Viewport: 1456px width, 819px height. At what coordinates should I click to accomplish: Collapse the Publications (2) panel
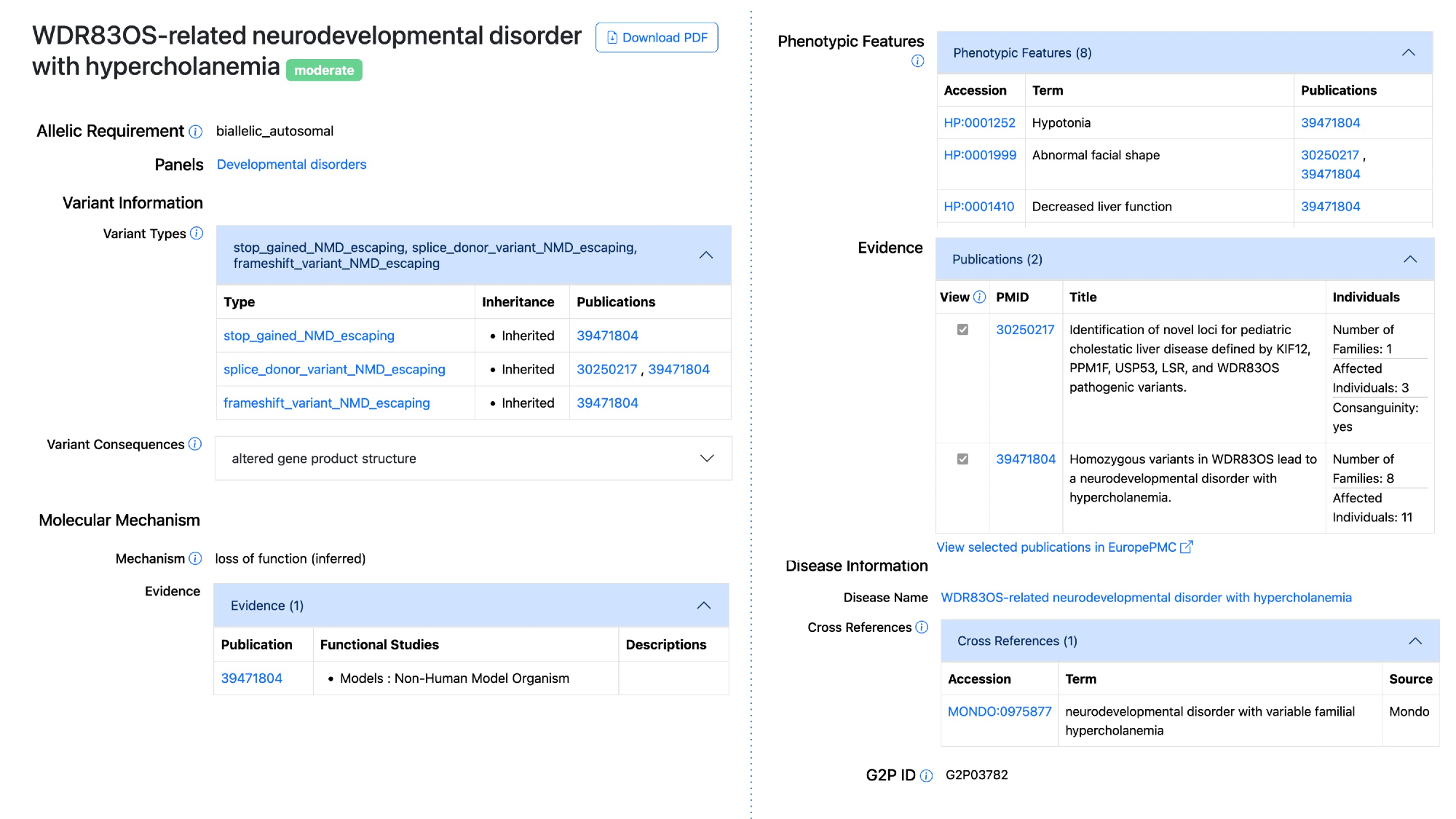(1409, 260)
